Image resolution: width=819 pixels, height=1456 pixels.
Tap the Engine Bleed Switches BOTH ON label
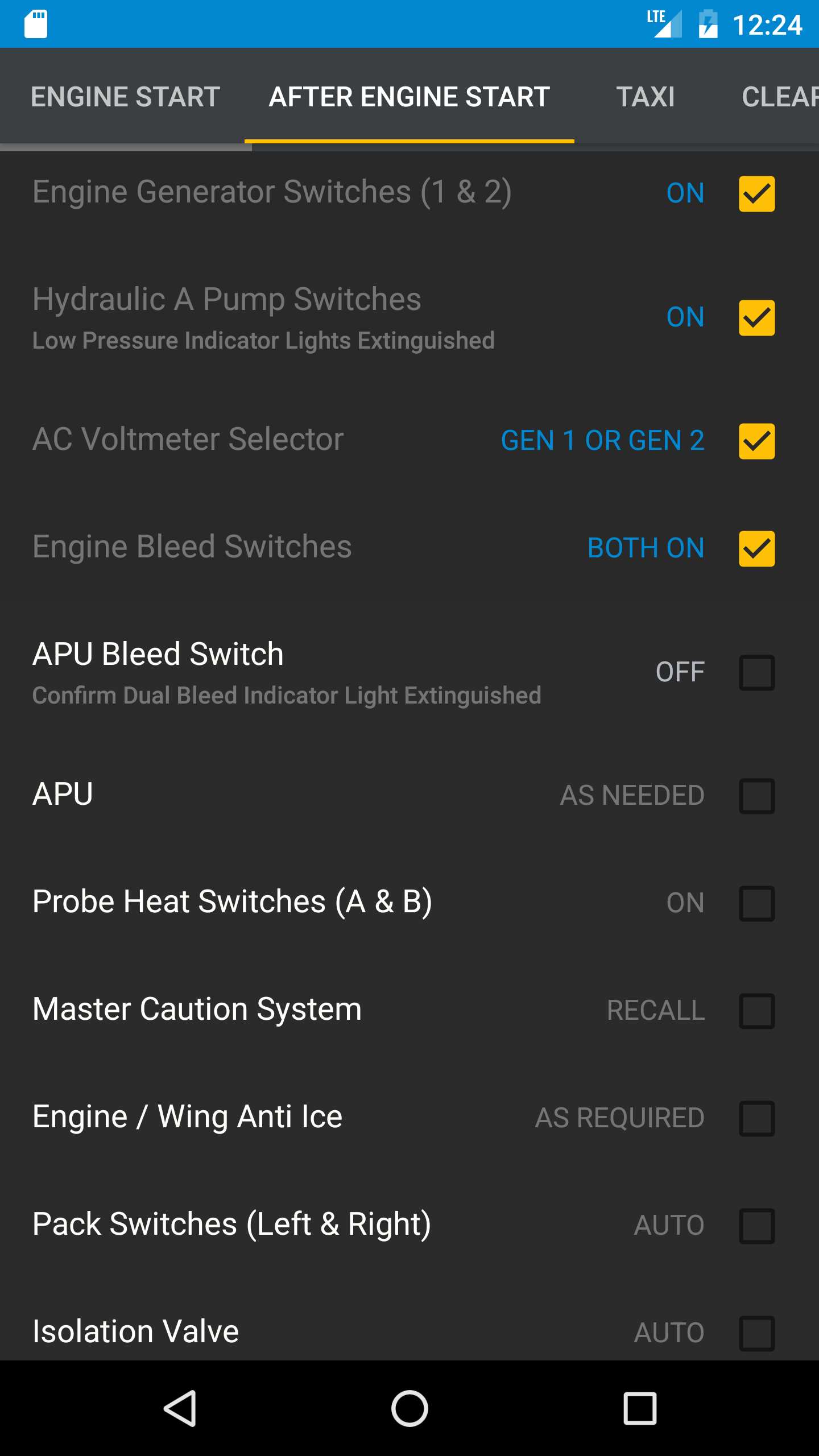(x=646, y=548)
